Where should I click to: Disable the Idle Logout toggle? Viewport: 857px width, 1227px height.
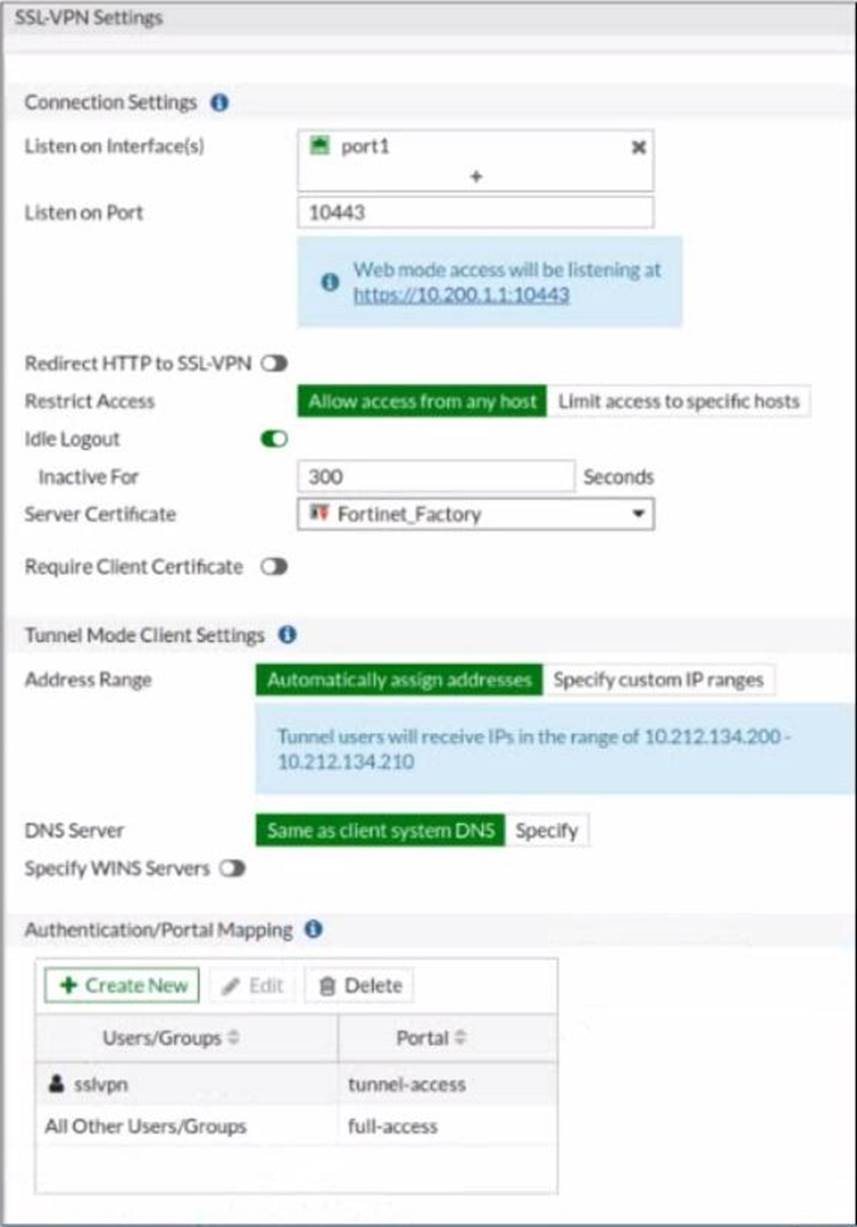[x=274, y=439]
